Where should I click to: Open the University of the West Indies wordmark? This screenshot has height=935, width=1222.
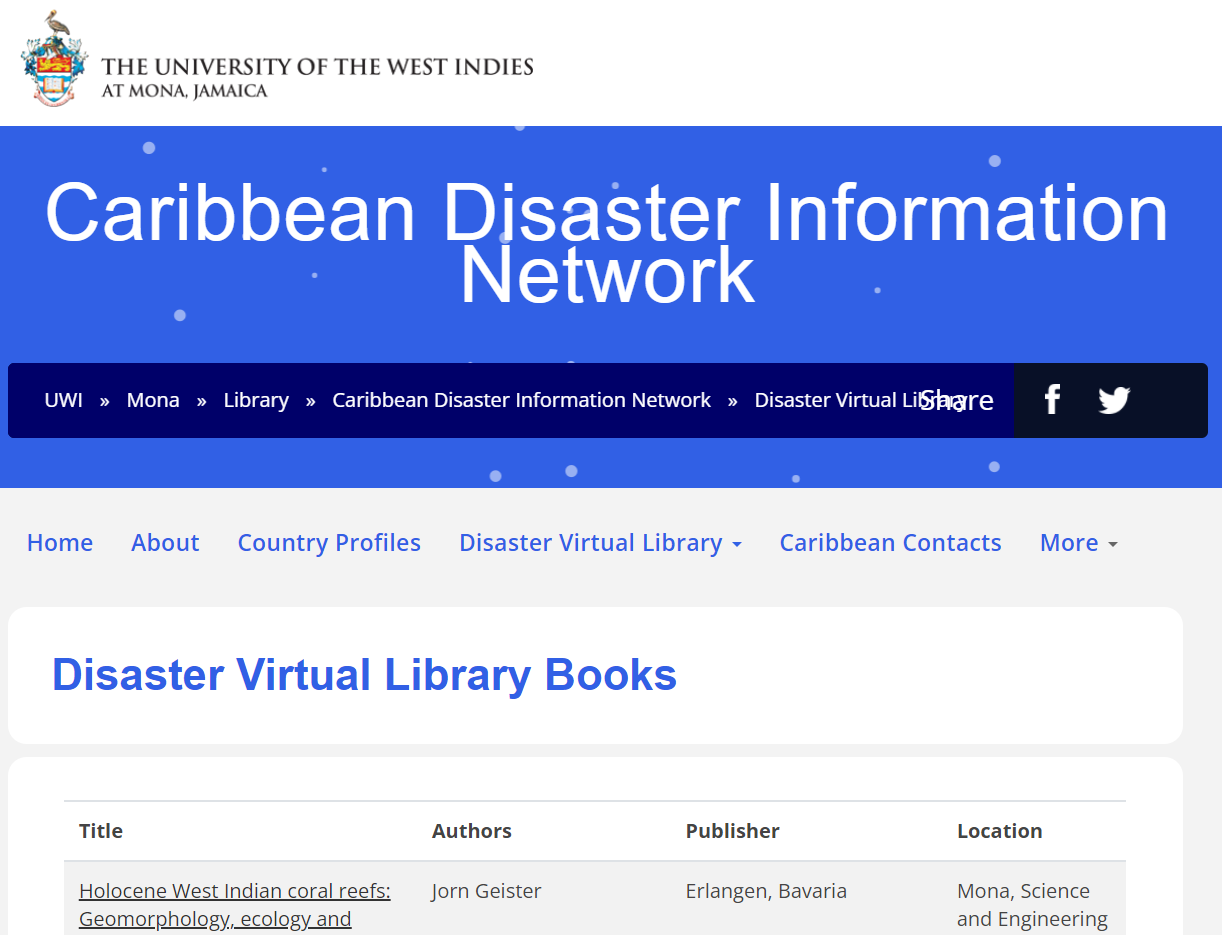pos(317,77)
